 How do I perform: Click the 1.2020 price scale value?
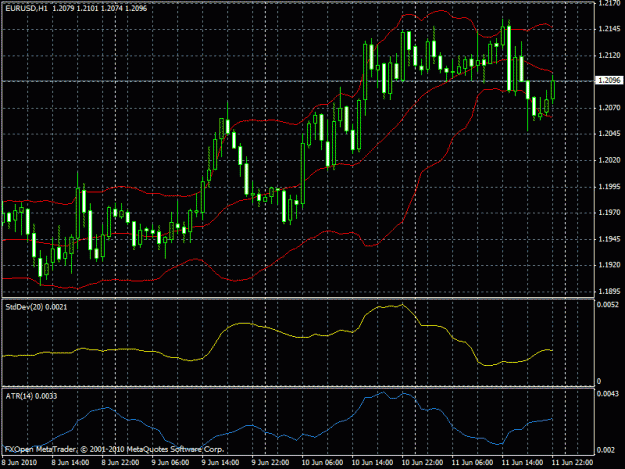(609, 160)
